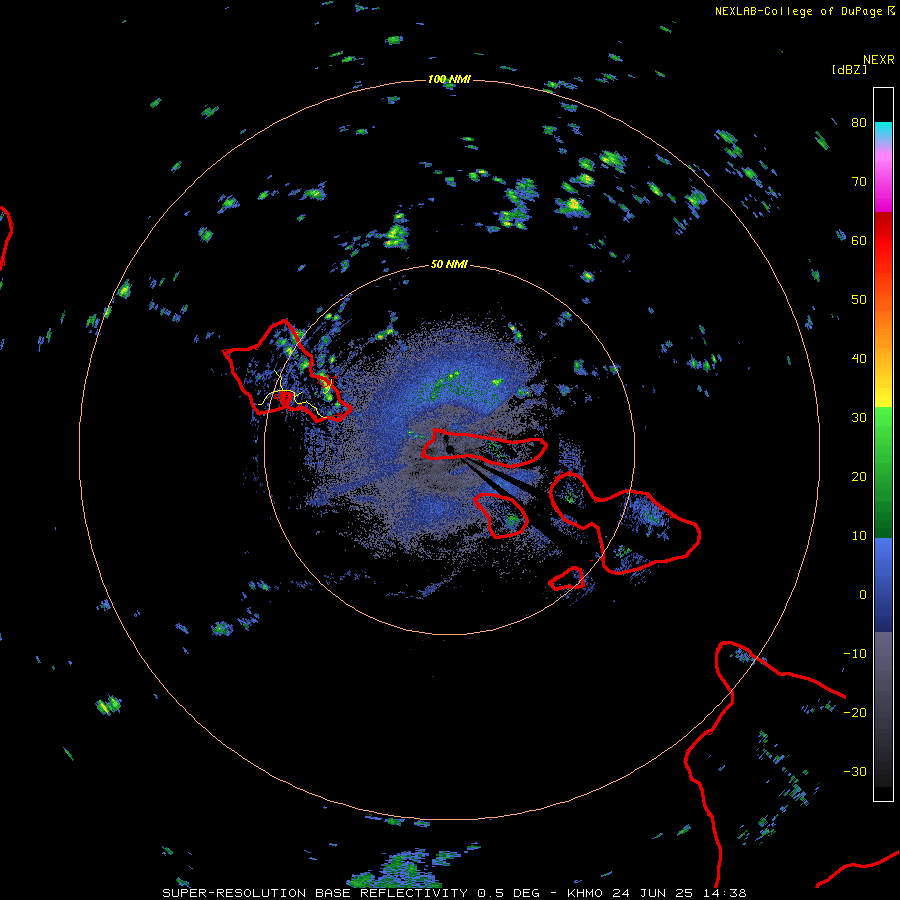Click the 100 NMI range ring label

coord(449,79)
